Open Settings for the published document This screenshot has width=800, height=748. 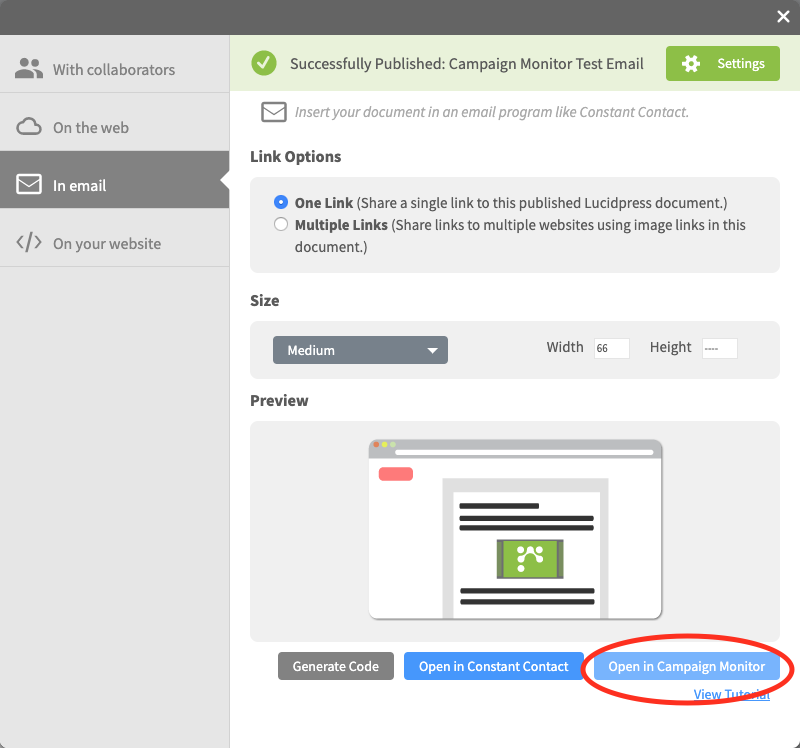point(722,63)
